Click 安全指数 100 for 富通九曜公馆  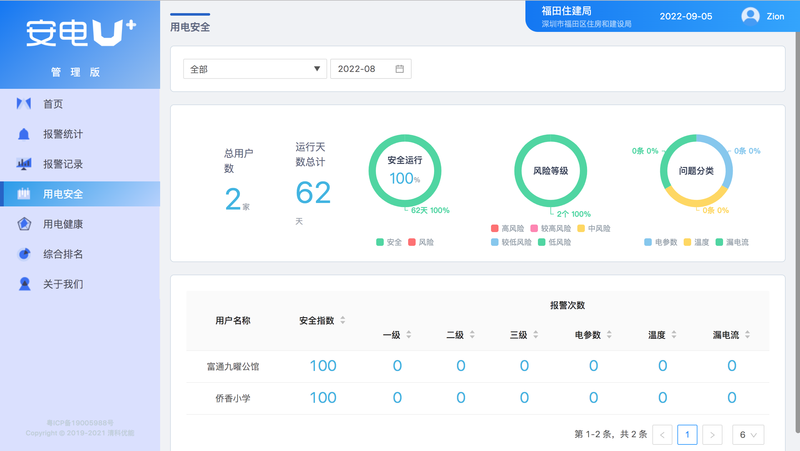point(323,366)
